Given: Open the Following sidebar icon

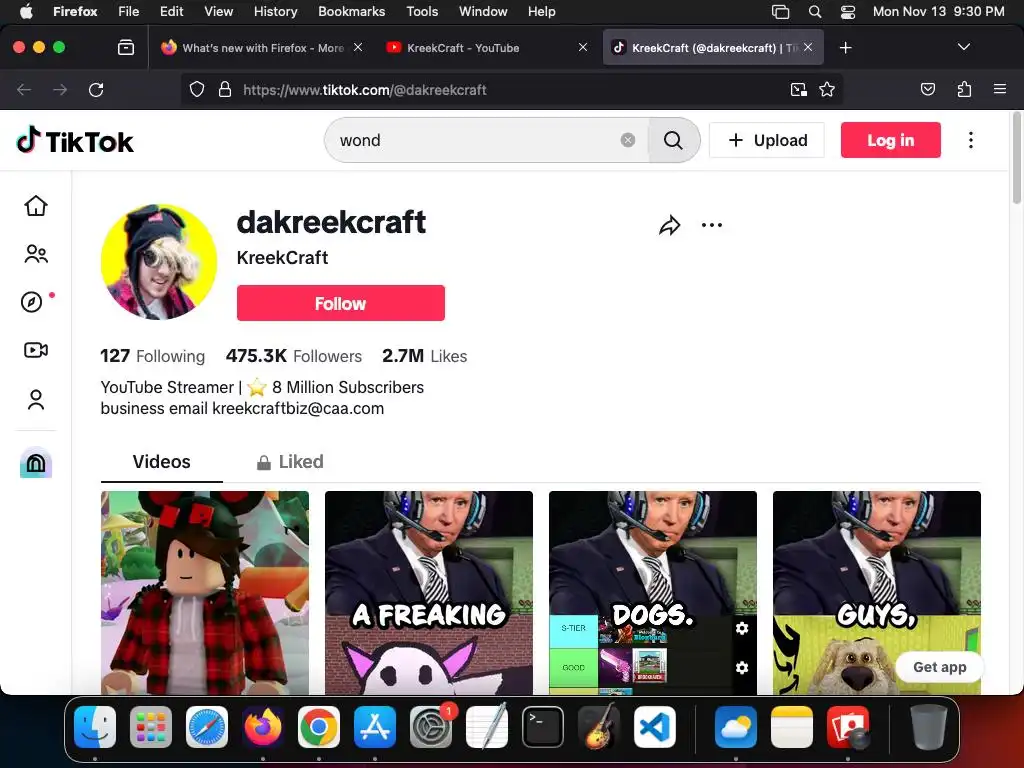Looking at the screenshot, I should (x=36, y=253).
